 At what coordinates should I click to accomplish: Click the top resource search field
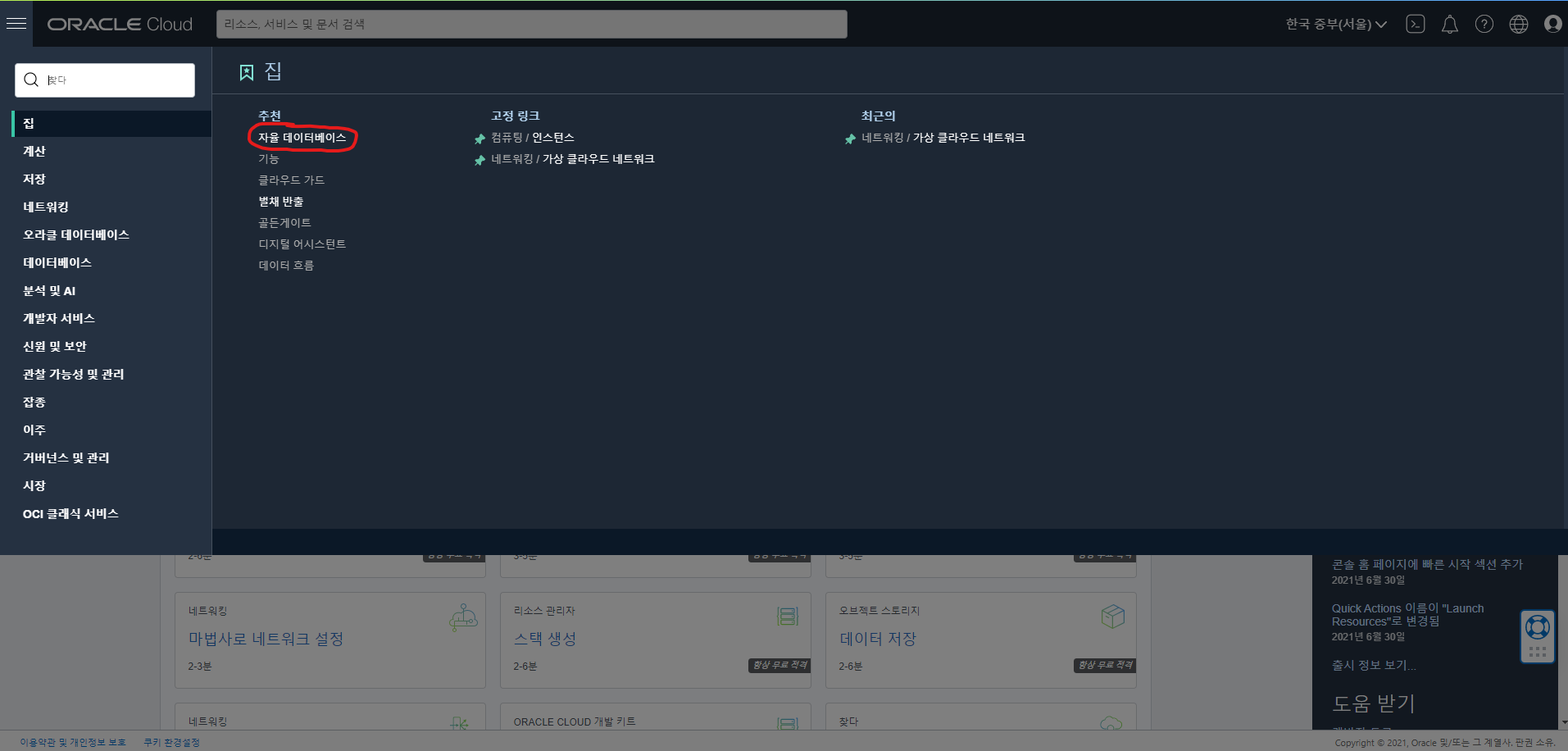(532, 24)
